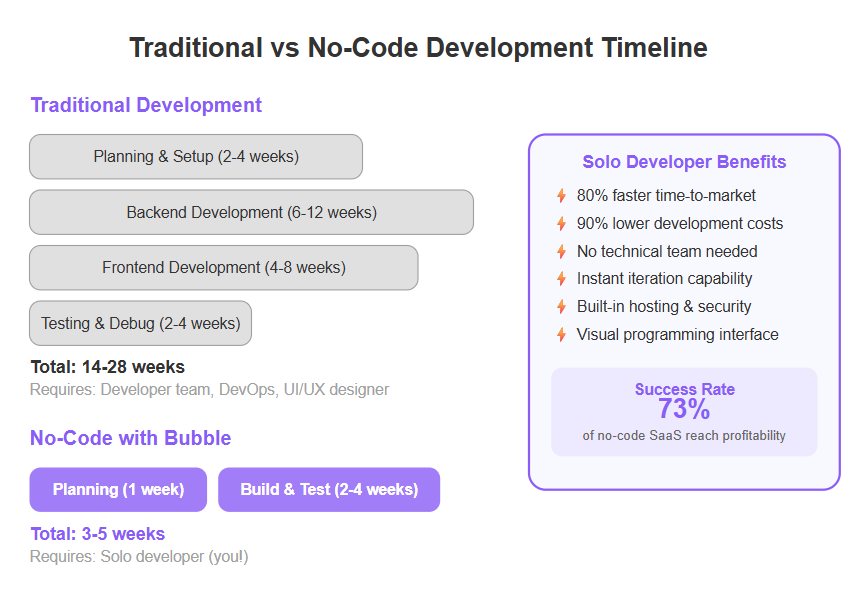Select the Build & Test (2-4 weeks) block

tap(329, 489)
